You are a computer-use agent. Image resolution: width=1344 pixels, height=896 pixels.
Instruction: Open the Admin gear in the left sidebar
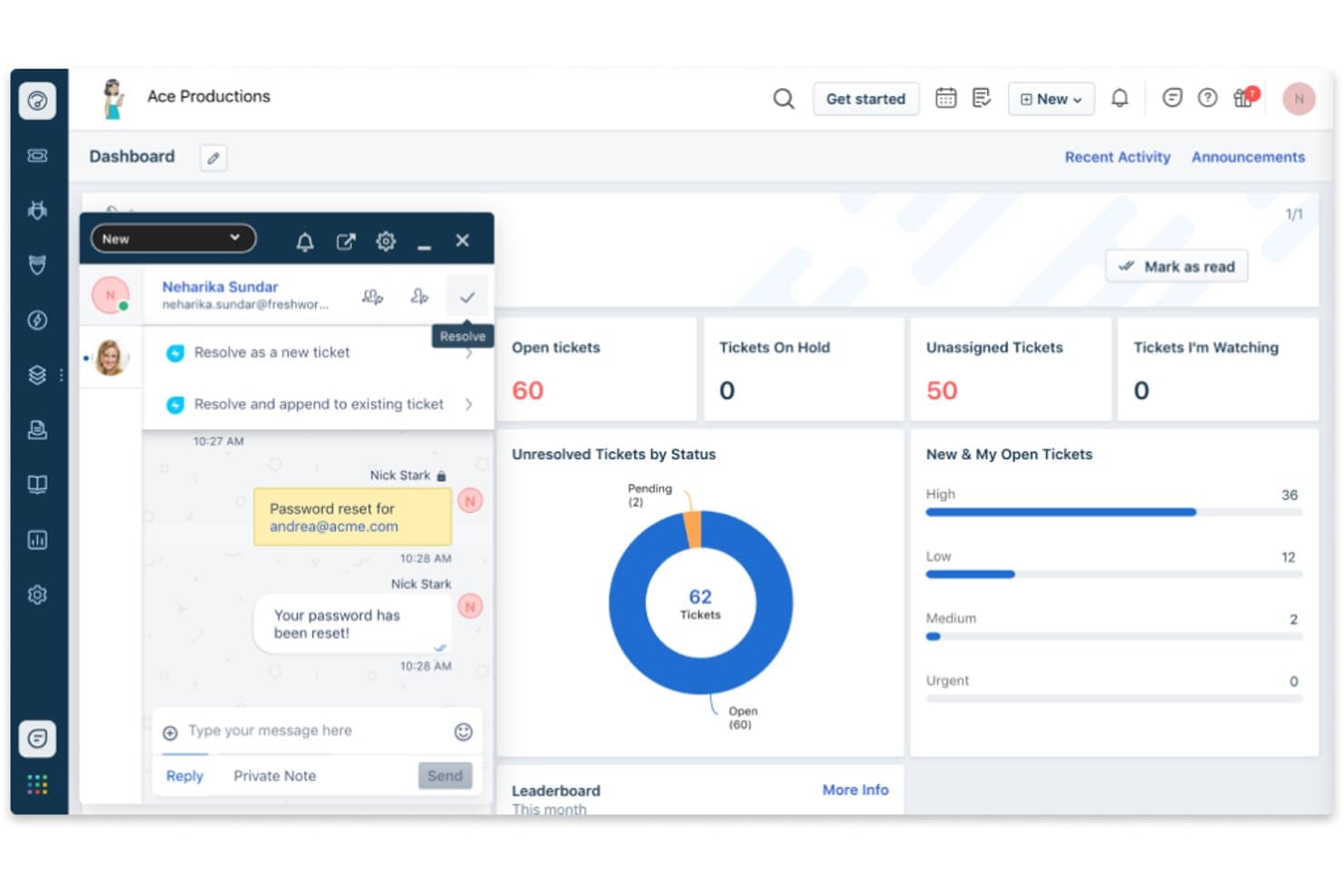click(37, 595)
